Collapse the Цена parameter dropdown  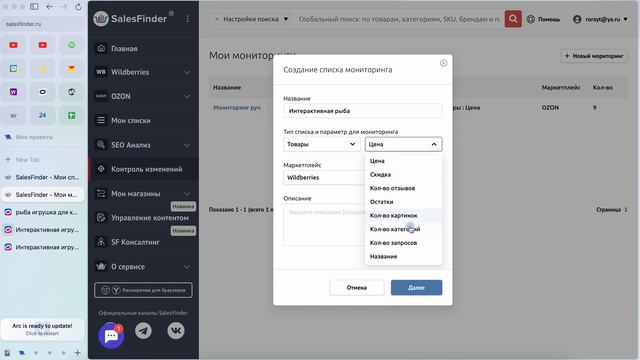click(403, 144)
